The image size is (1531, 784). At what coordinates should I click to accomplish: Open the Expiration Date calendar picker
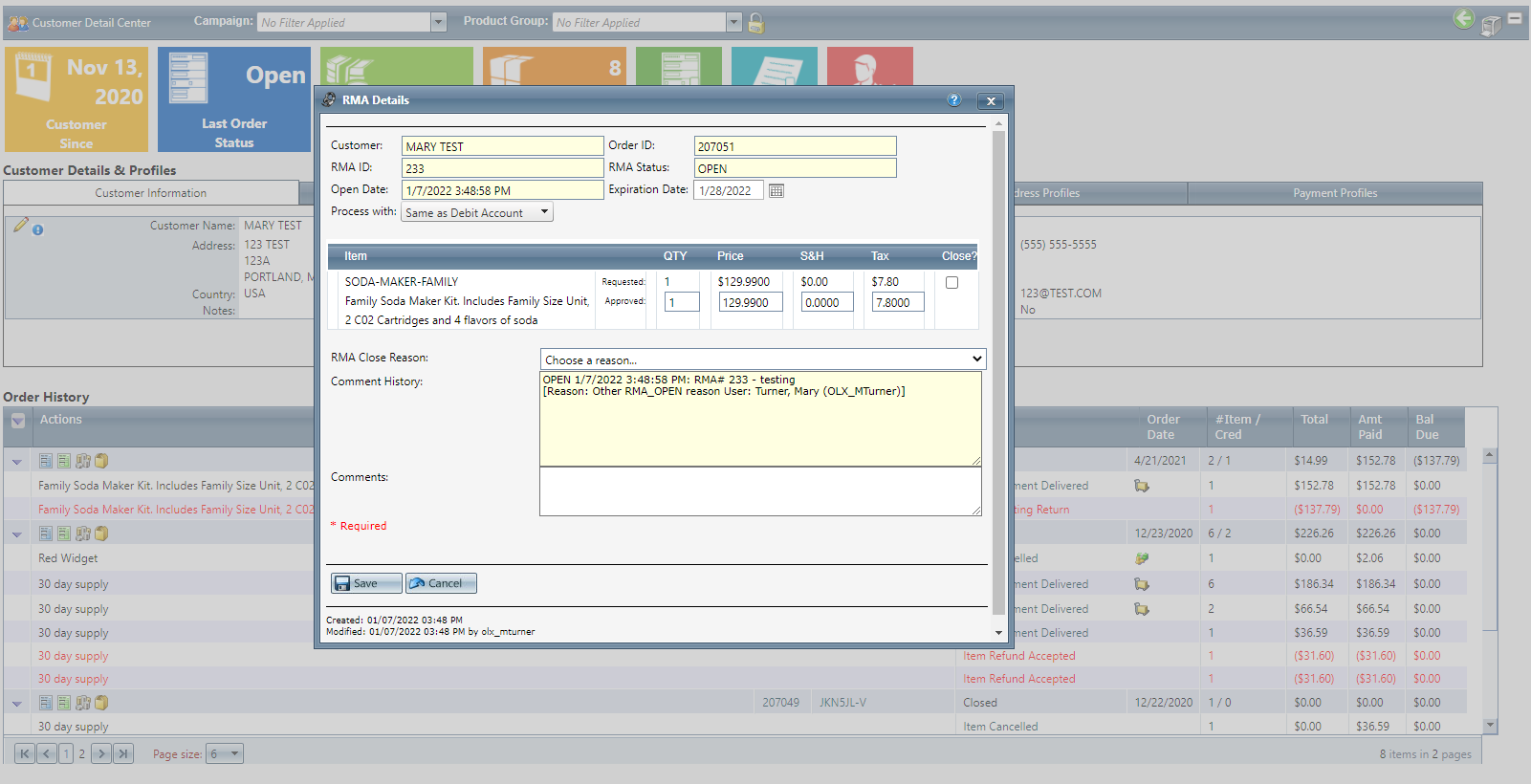[x=776, y=190]
